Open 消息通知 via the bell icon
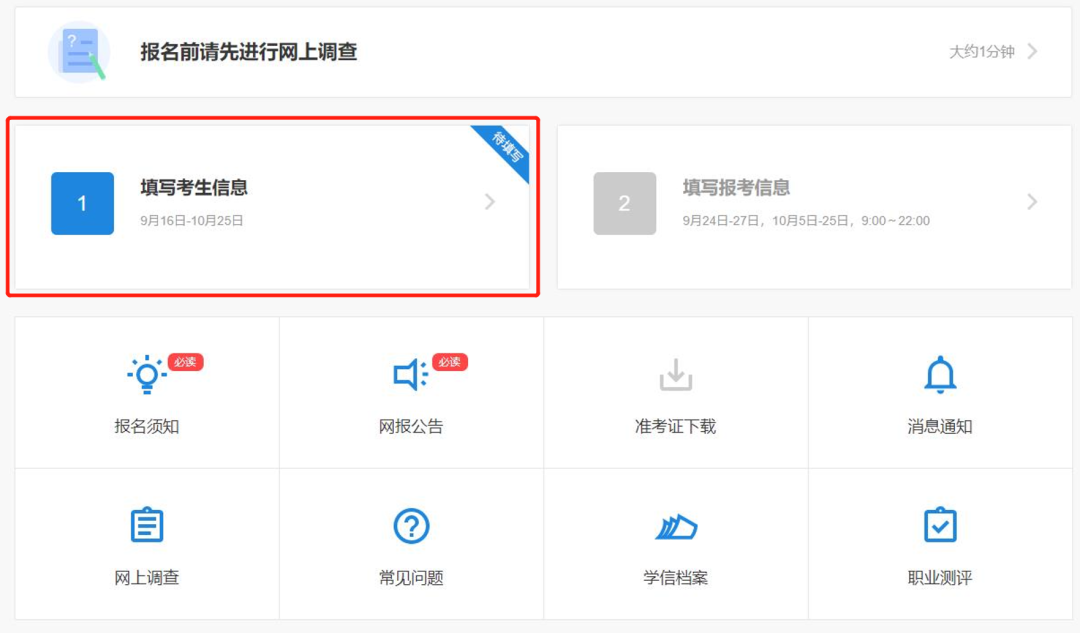The height and width of the screenshot is (633, 1080). point(939,372)
